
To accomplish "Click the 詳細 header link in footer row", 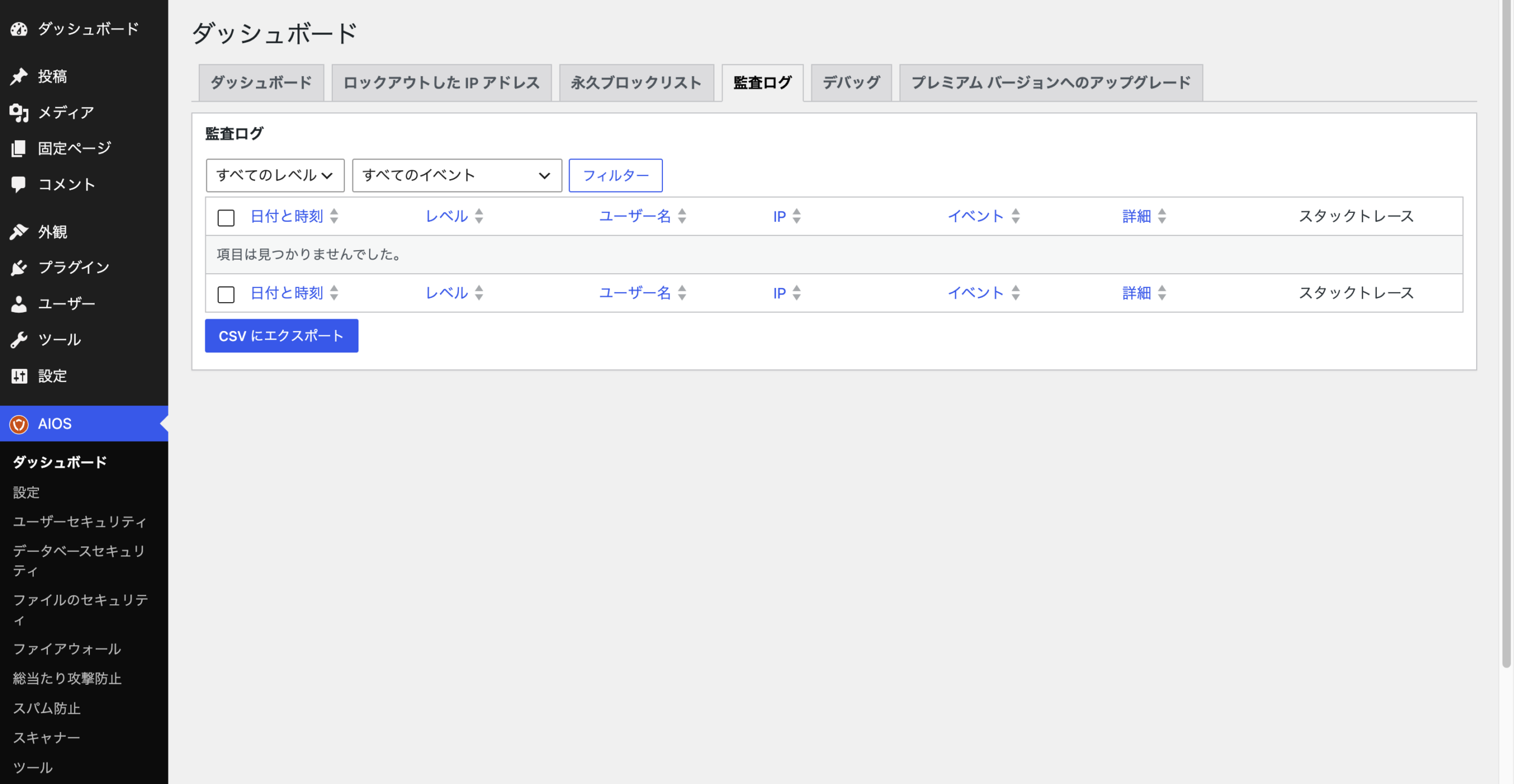I will 1137,293.
